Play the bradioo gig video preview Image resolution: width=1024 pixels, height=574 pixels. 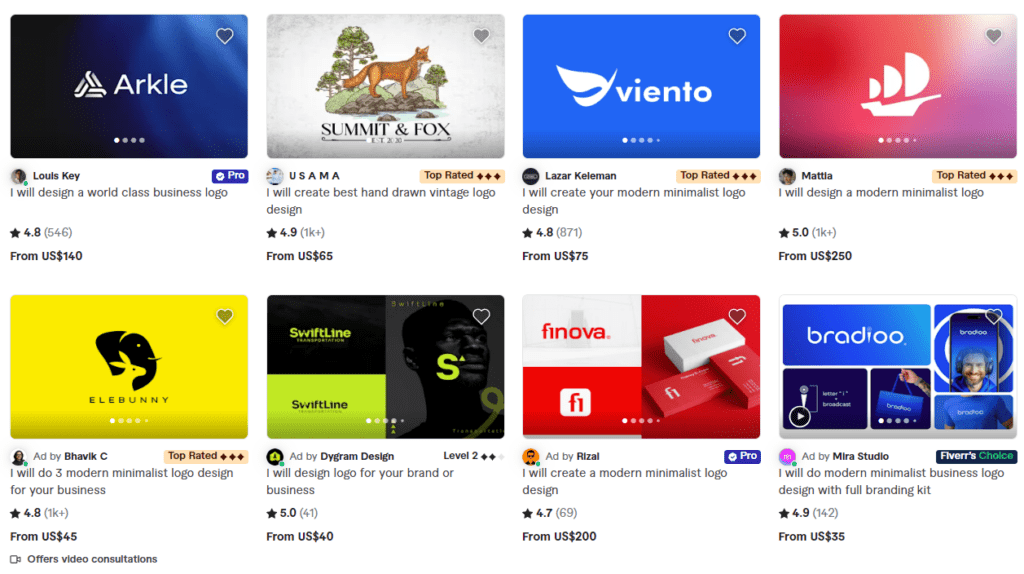click(x=799, y=416)
